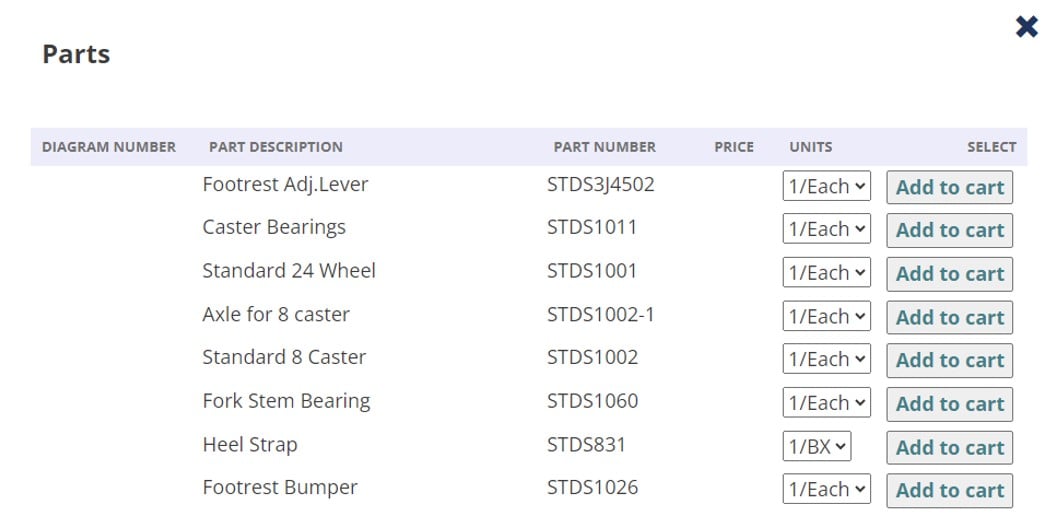1054x530 pixels.
Task: Click the Price column header
Action: pos(733,147)
